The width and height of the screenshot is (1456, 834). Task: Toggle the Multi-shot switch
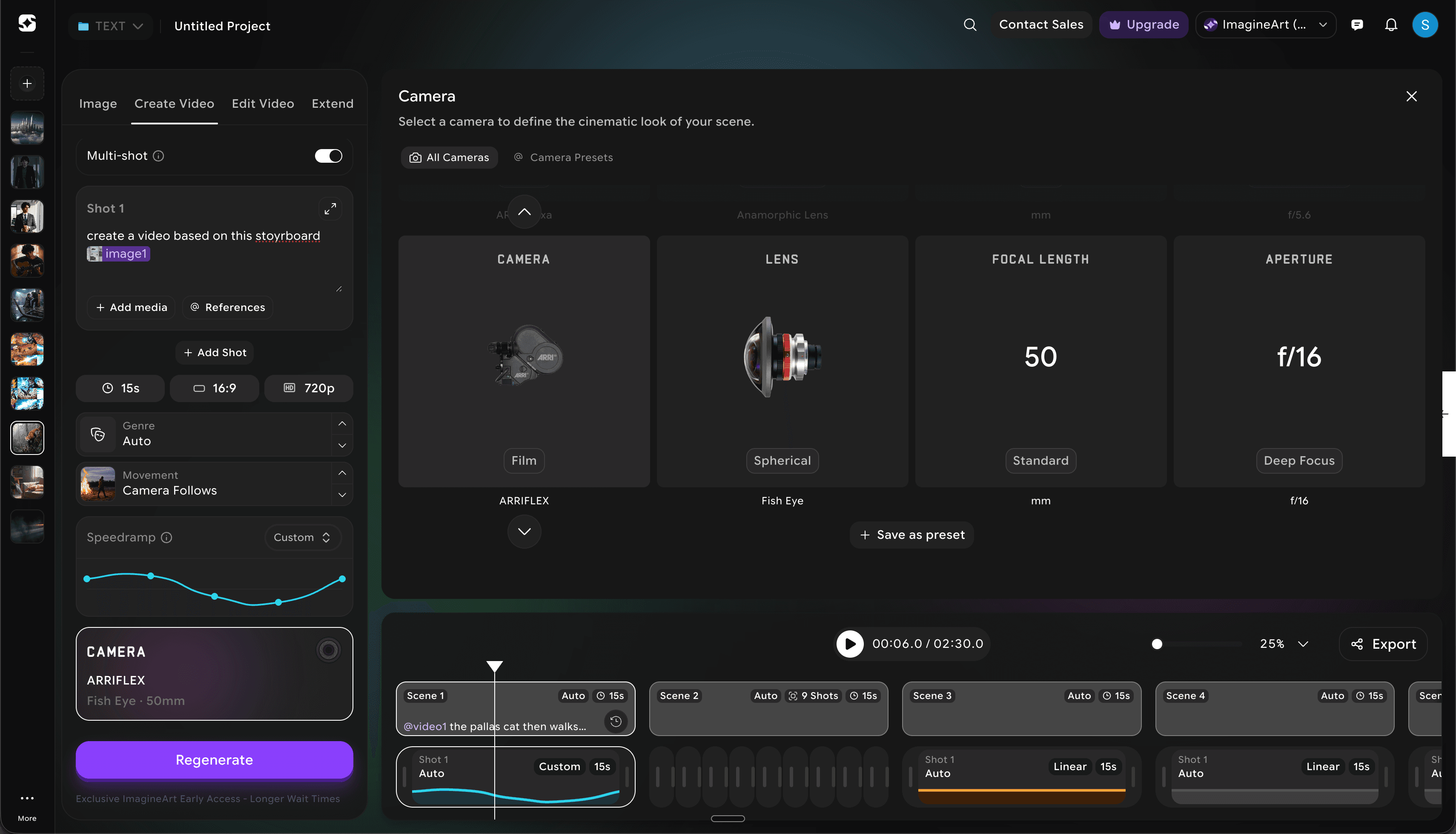[x=329, y=156]
